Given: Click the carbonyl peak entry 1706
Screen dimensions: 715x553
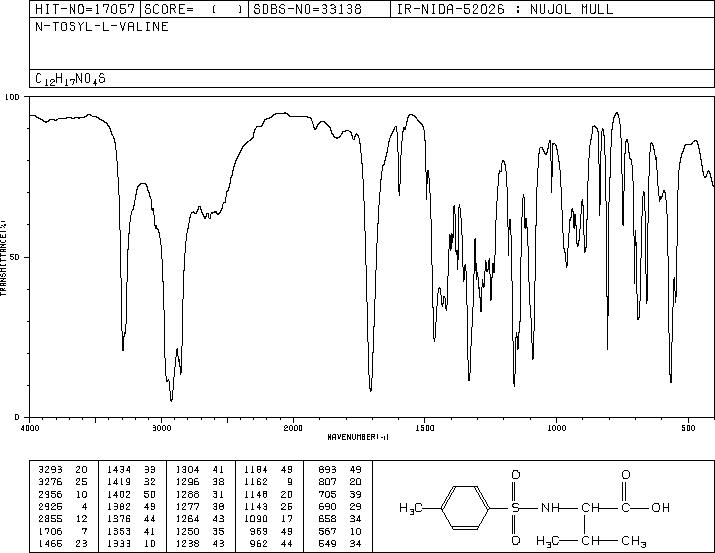Looking at the screenshot, I should point(50,531).
